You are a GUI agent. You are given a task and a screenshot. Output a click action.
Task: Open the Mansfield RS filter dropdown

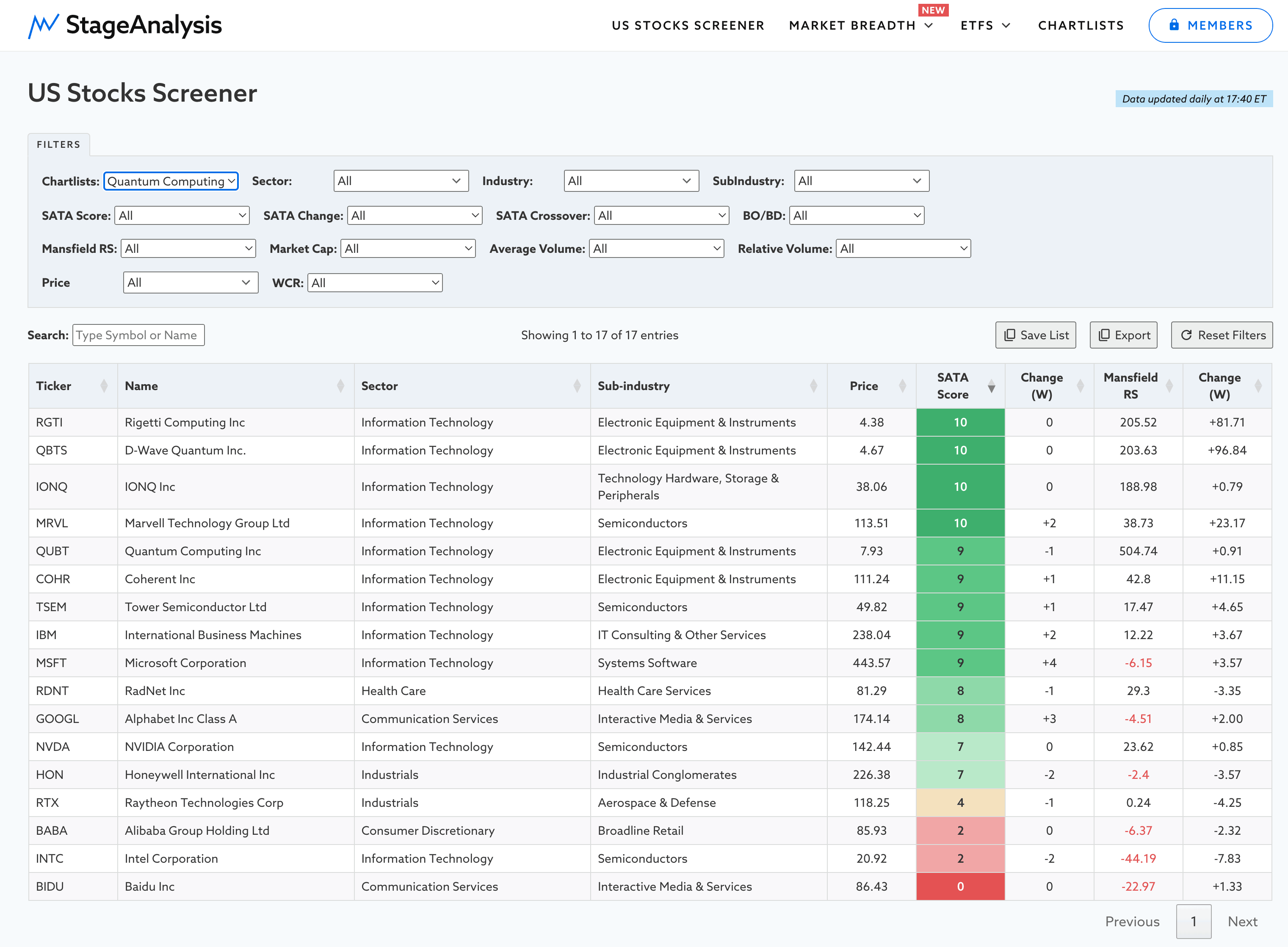[188, 249]
